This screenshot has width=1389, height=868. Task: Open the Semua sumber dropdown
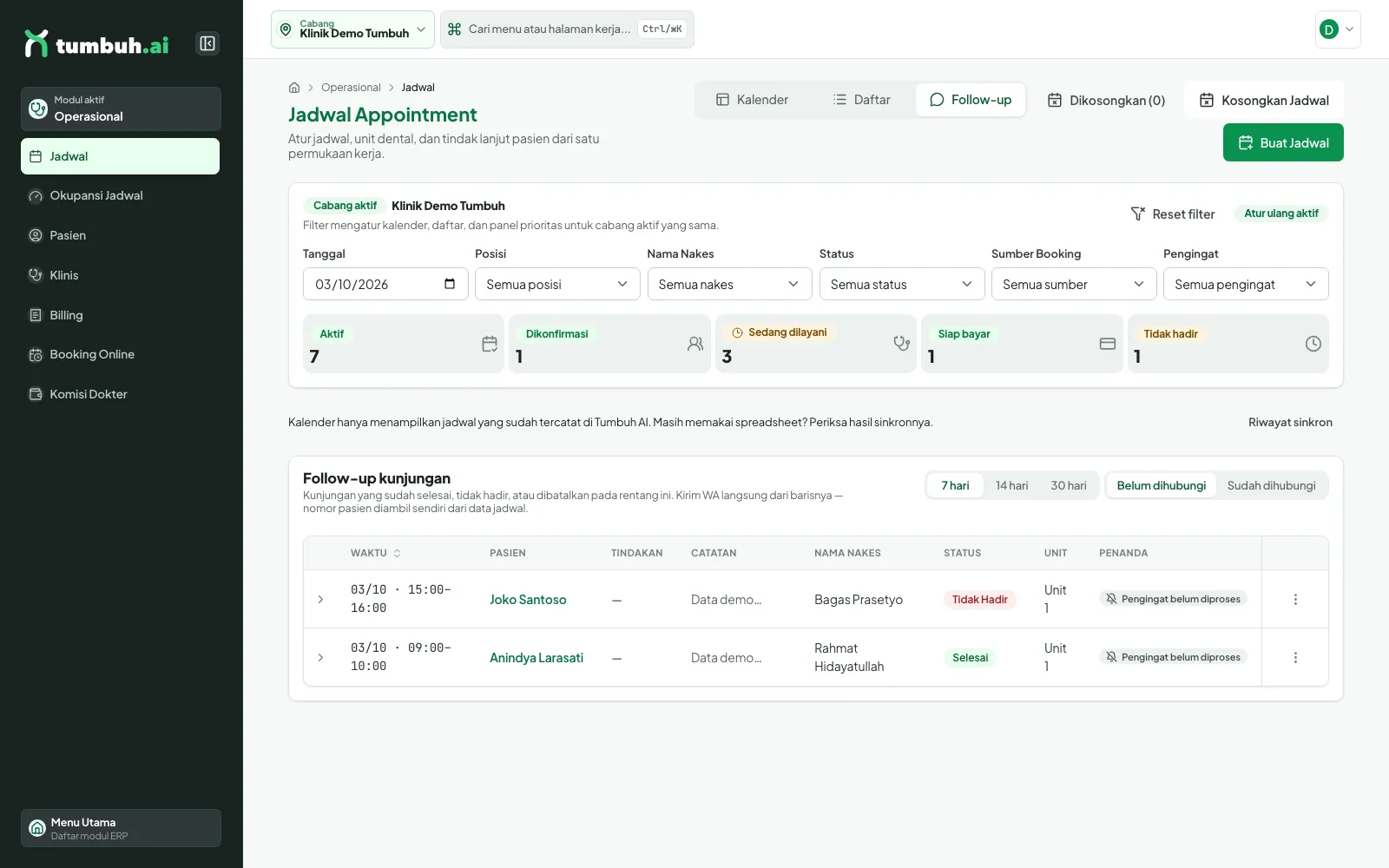1074,284
